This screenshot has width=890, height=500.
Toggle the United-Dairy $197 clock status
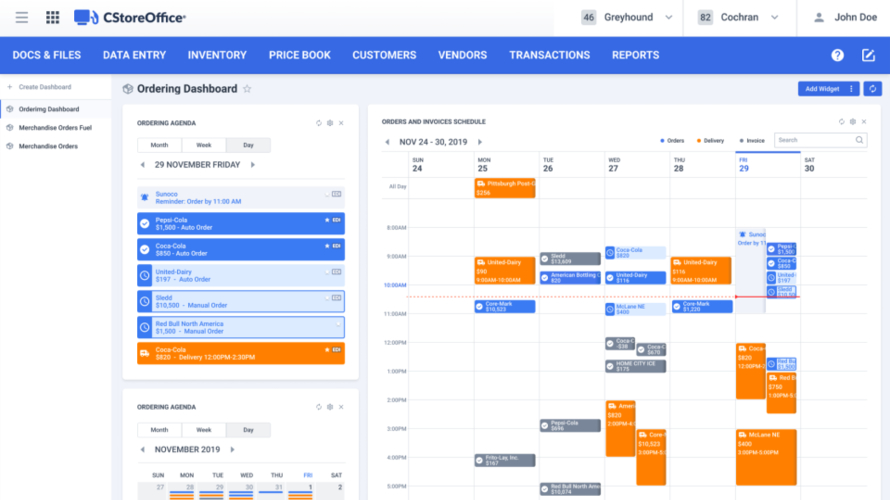coord(145,275)
